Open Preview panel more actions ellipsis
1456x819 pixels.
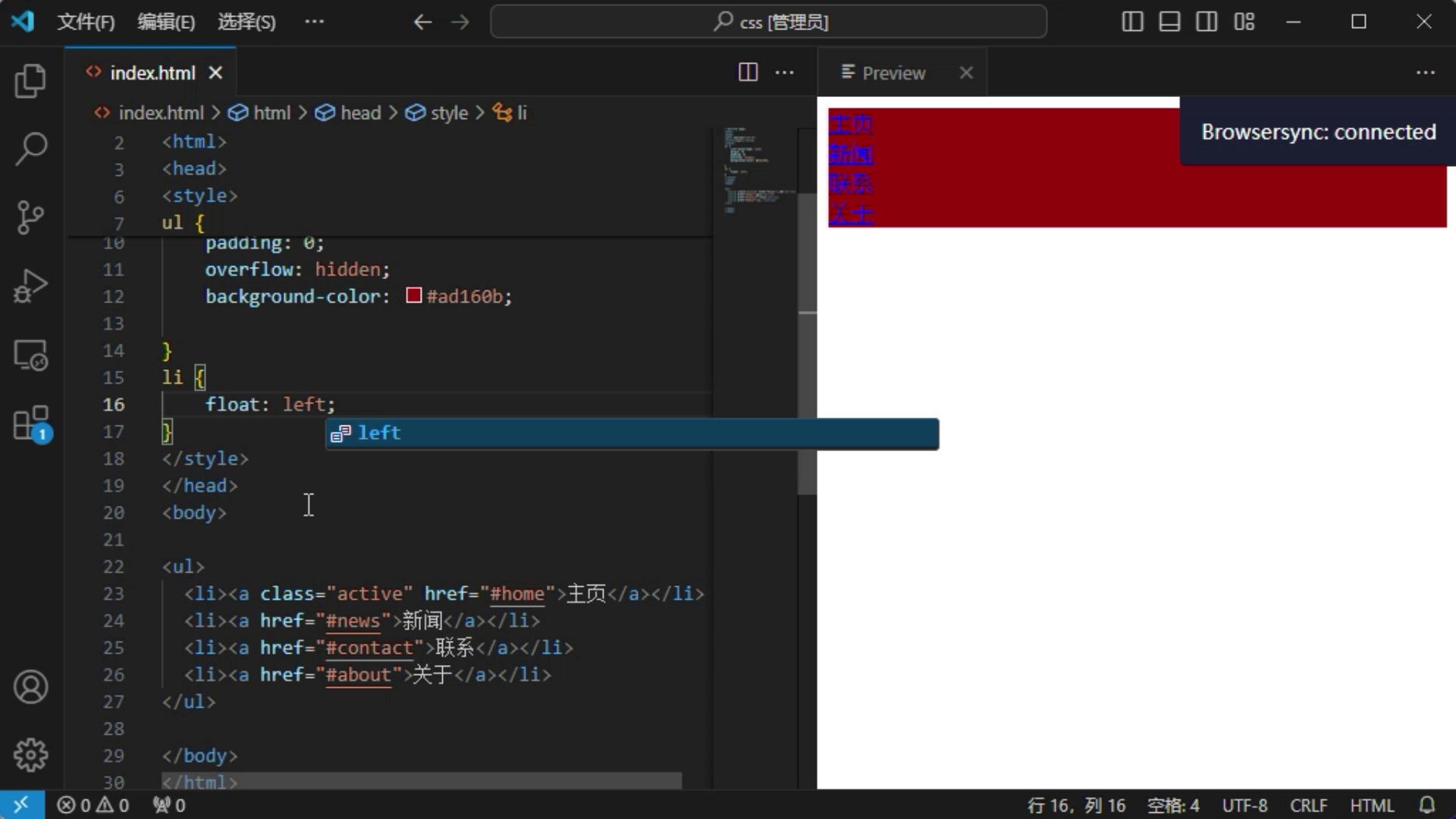click(x=1426, y=72)
